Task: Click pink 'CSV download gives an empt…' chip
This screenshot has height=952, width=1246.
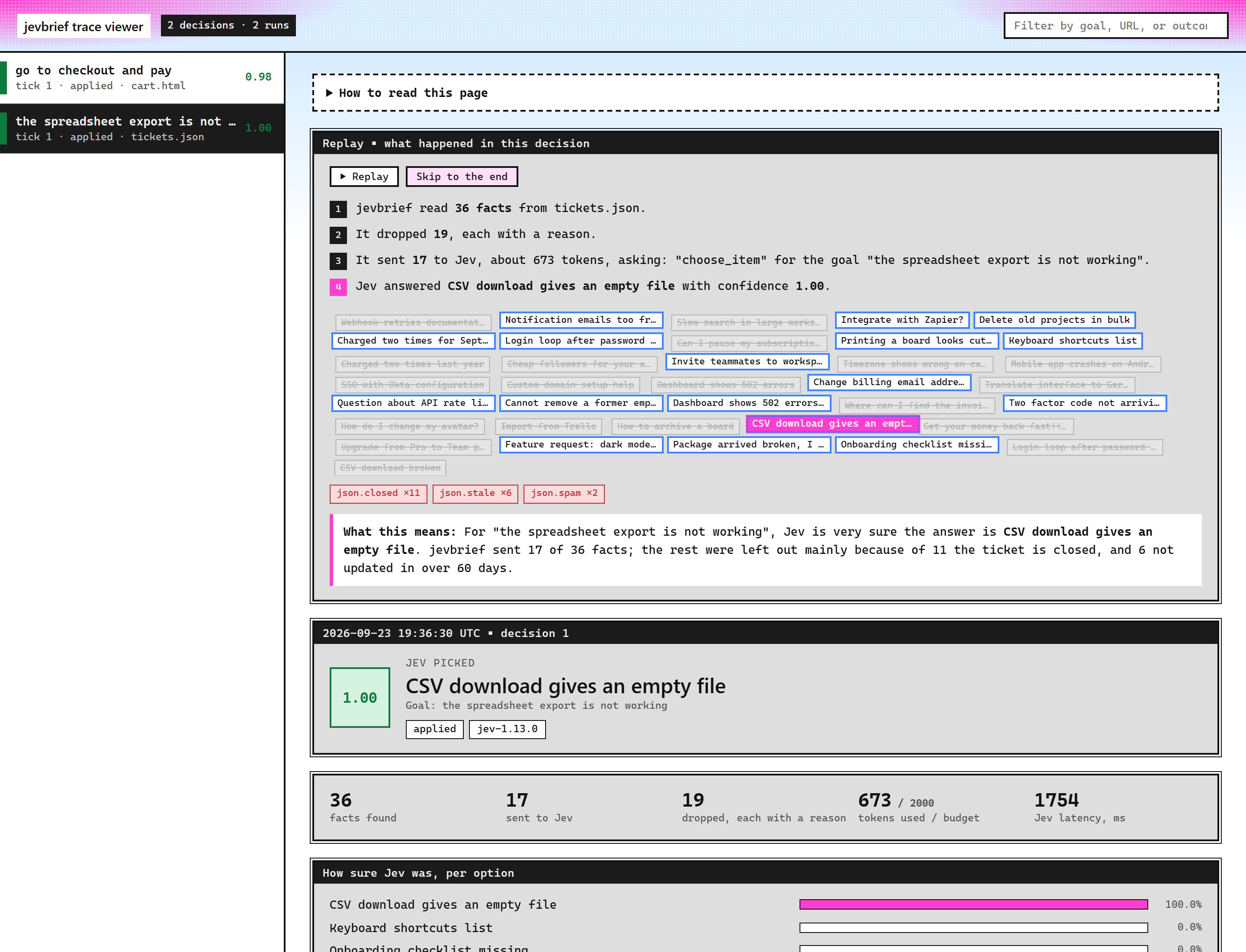Action: pyautogui.click(x=832, y=424)
